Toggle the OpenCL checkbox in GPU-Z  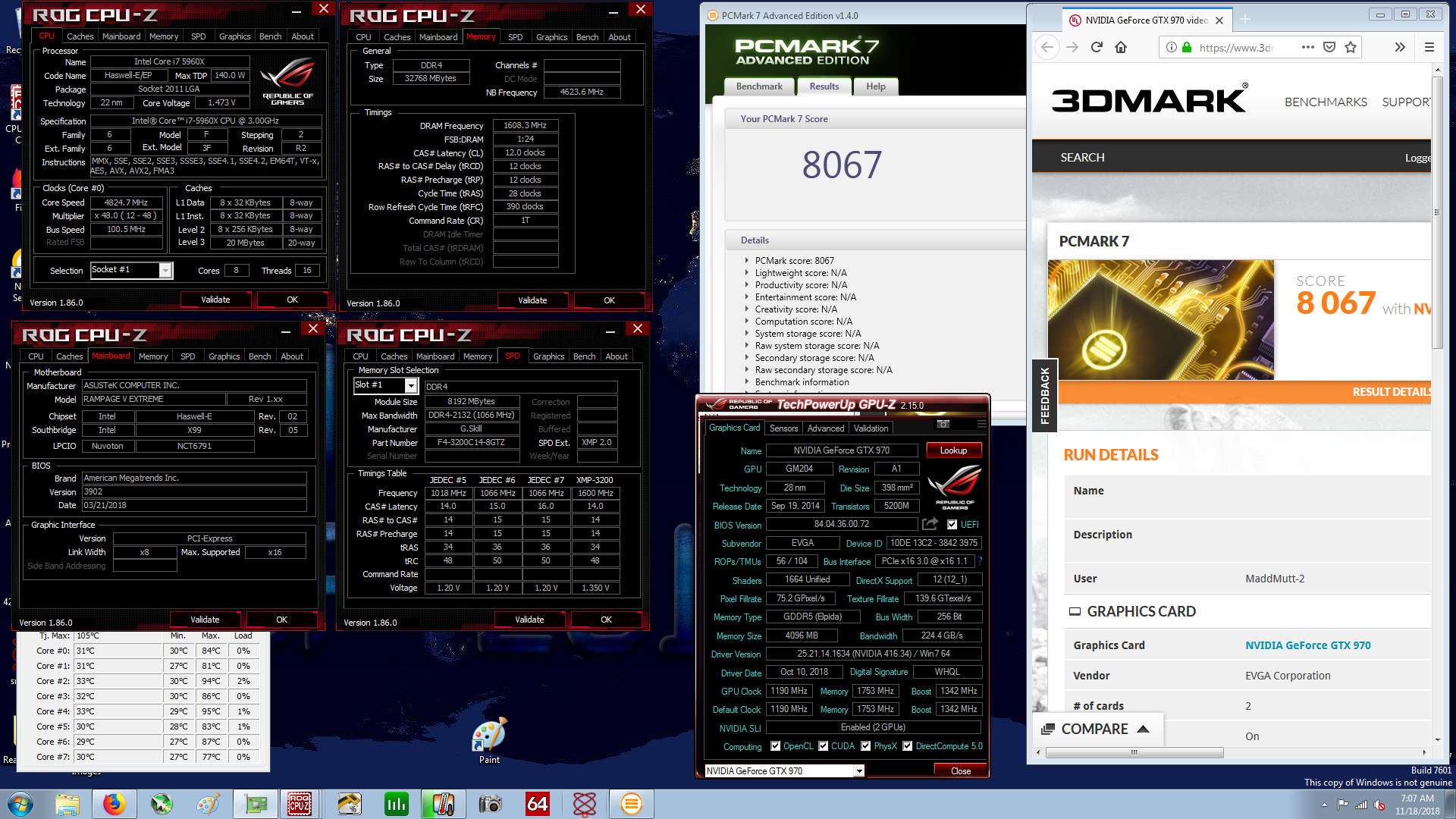(775, 746)
